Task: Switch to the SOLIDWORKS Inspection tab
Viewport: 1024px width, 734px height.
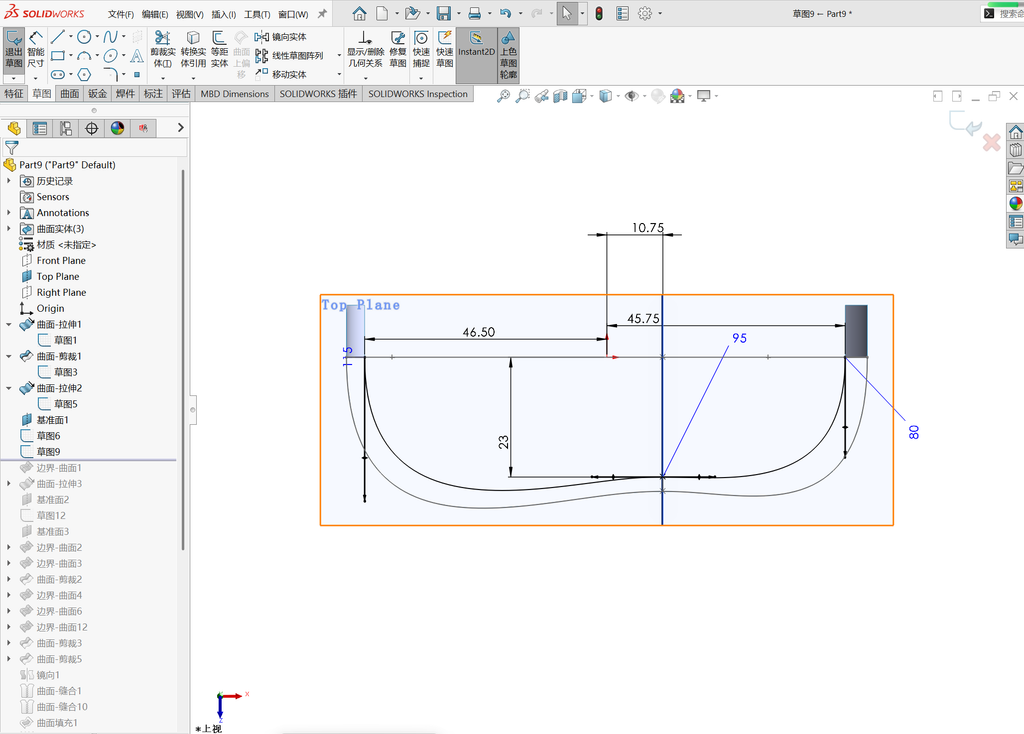Action: coord(418,93)
